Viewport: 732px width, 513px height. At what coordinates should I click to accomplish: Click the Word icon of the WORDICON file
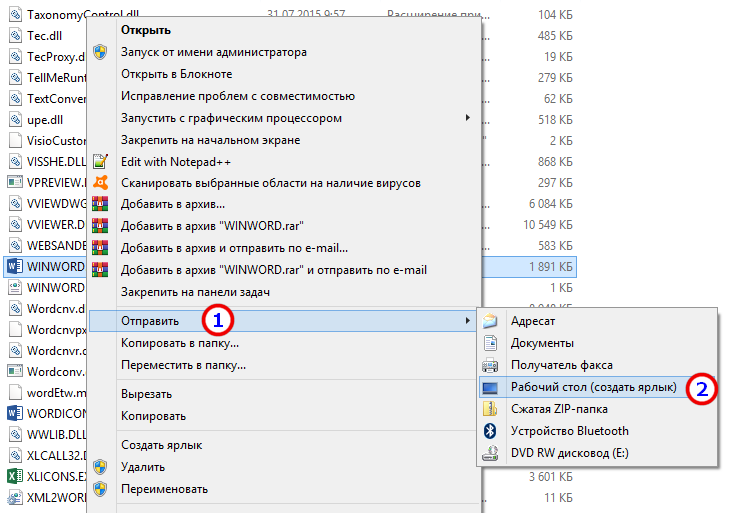click(x=14, y=414)
